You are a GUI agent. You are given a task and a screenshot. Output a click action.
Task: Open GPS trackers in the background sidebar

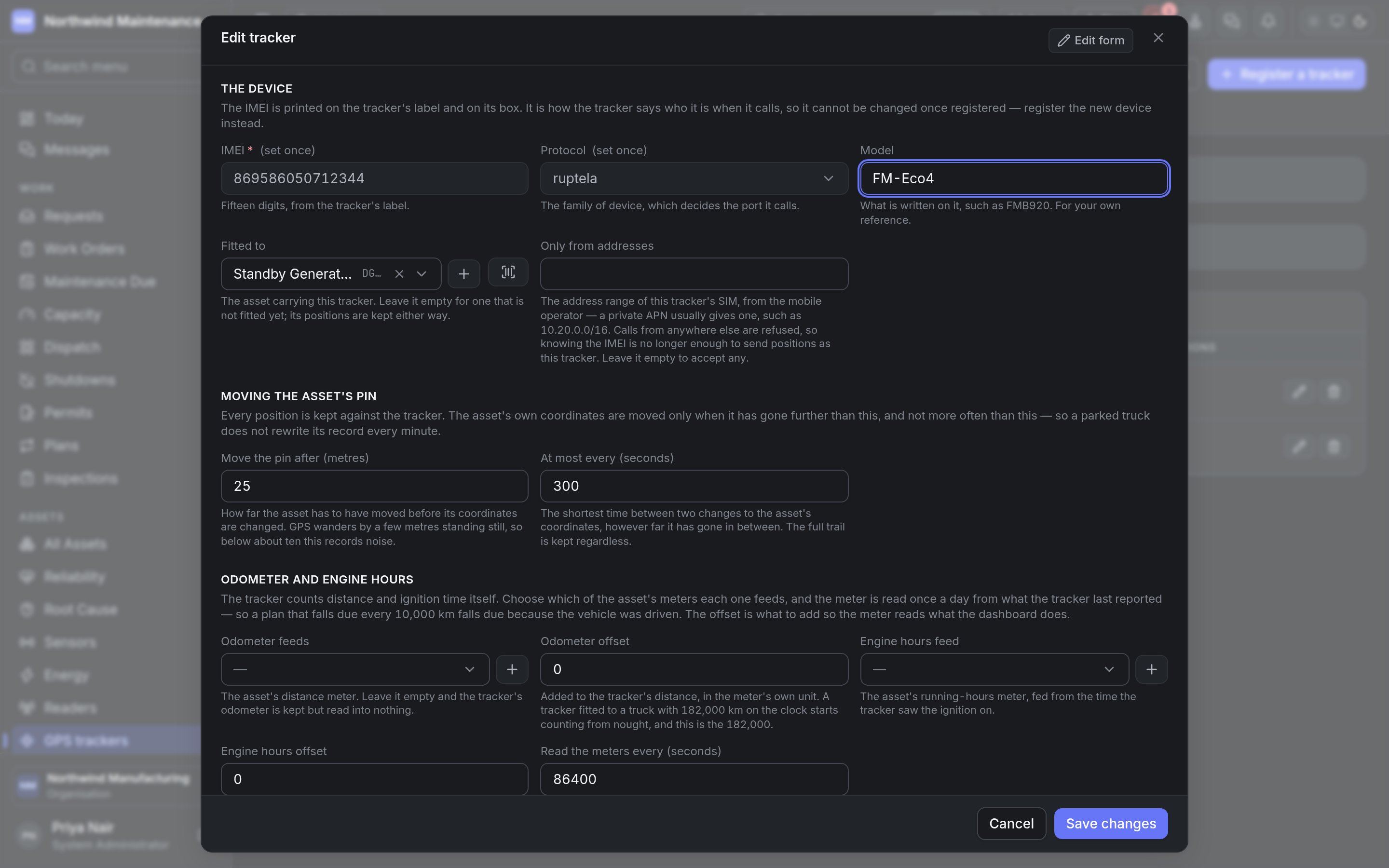tap(106, 741)
